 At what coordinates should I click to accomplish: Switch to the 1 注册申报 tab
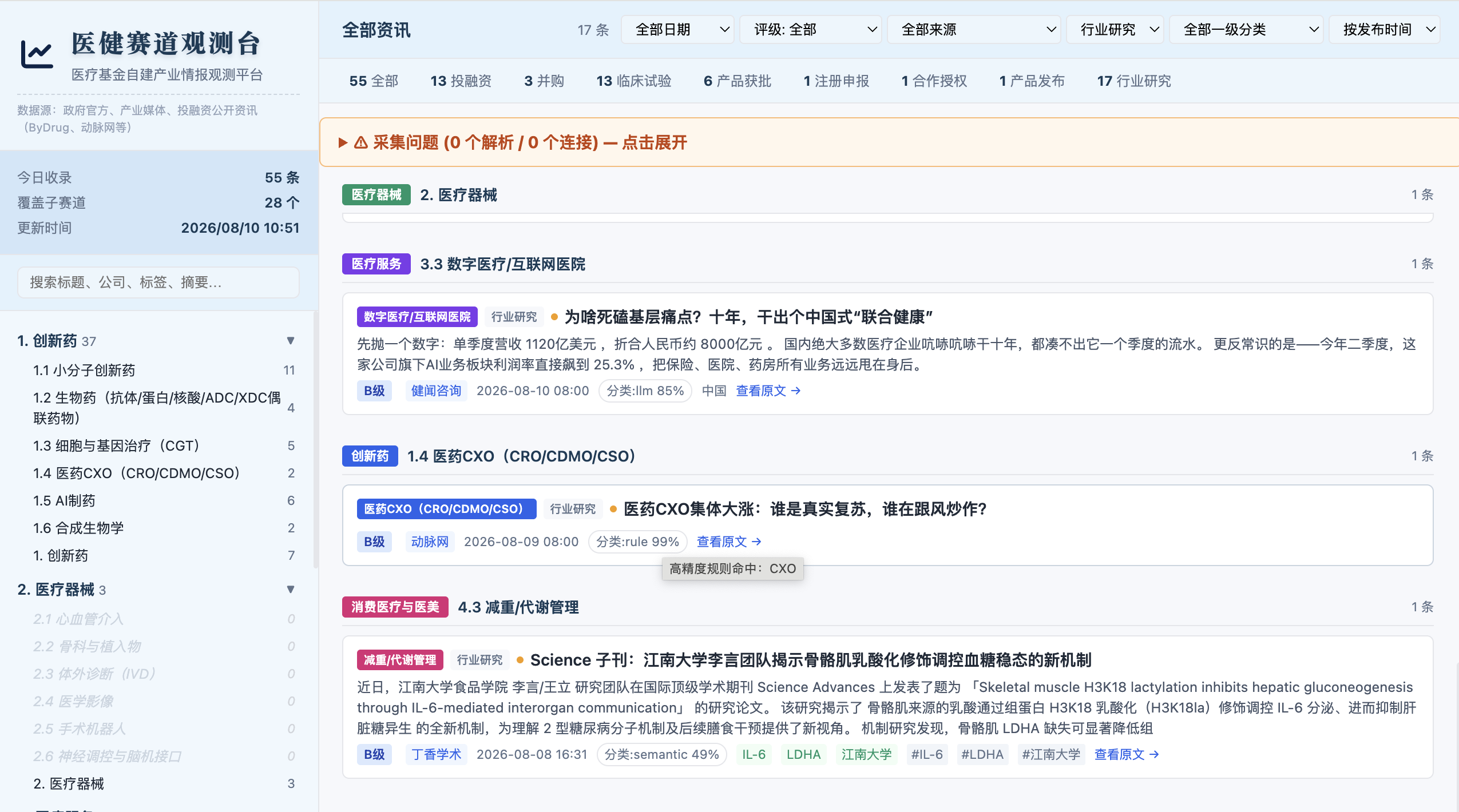tap(836, 81)
